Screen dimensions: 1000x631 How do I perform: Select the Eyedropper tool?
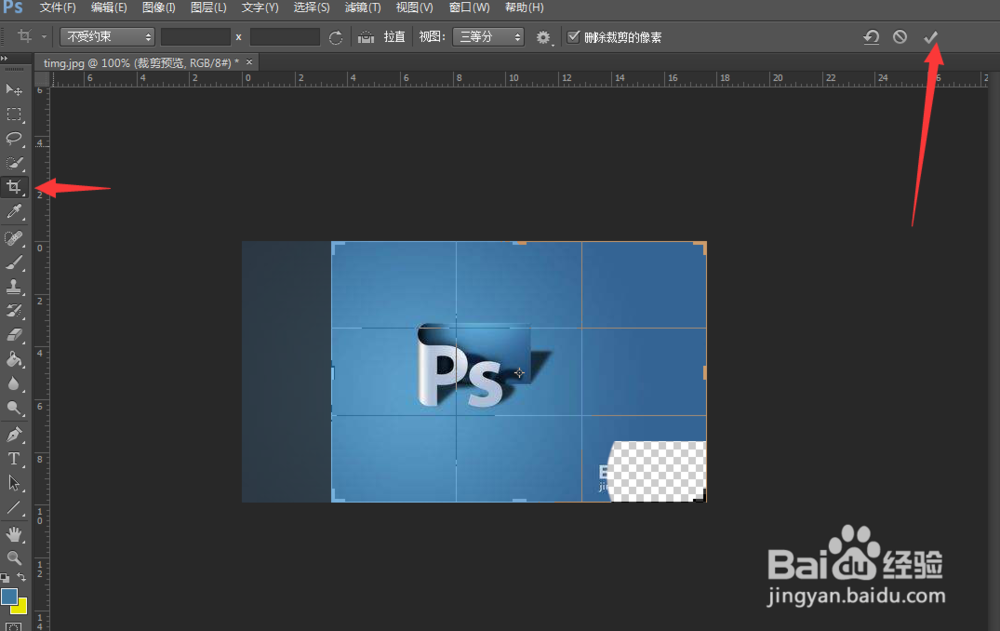(13, 211)
